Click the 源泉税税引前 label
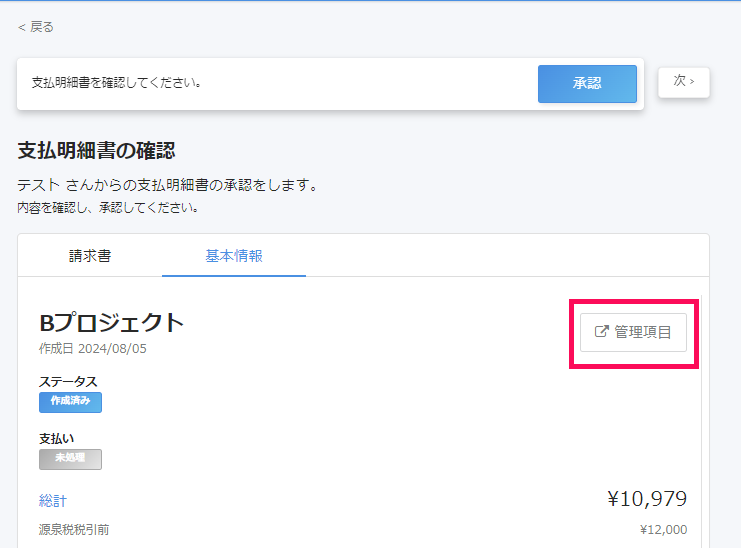Screen dimensions: 741x548 point(74,530)
